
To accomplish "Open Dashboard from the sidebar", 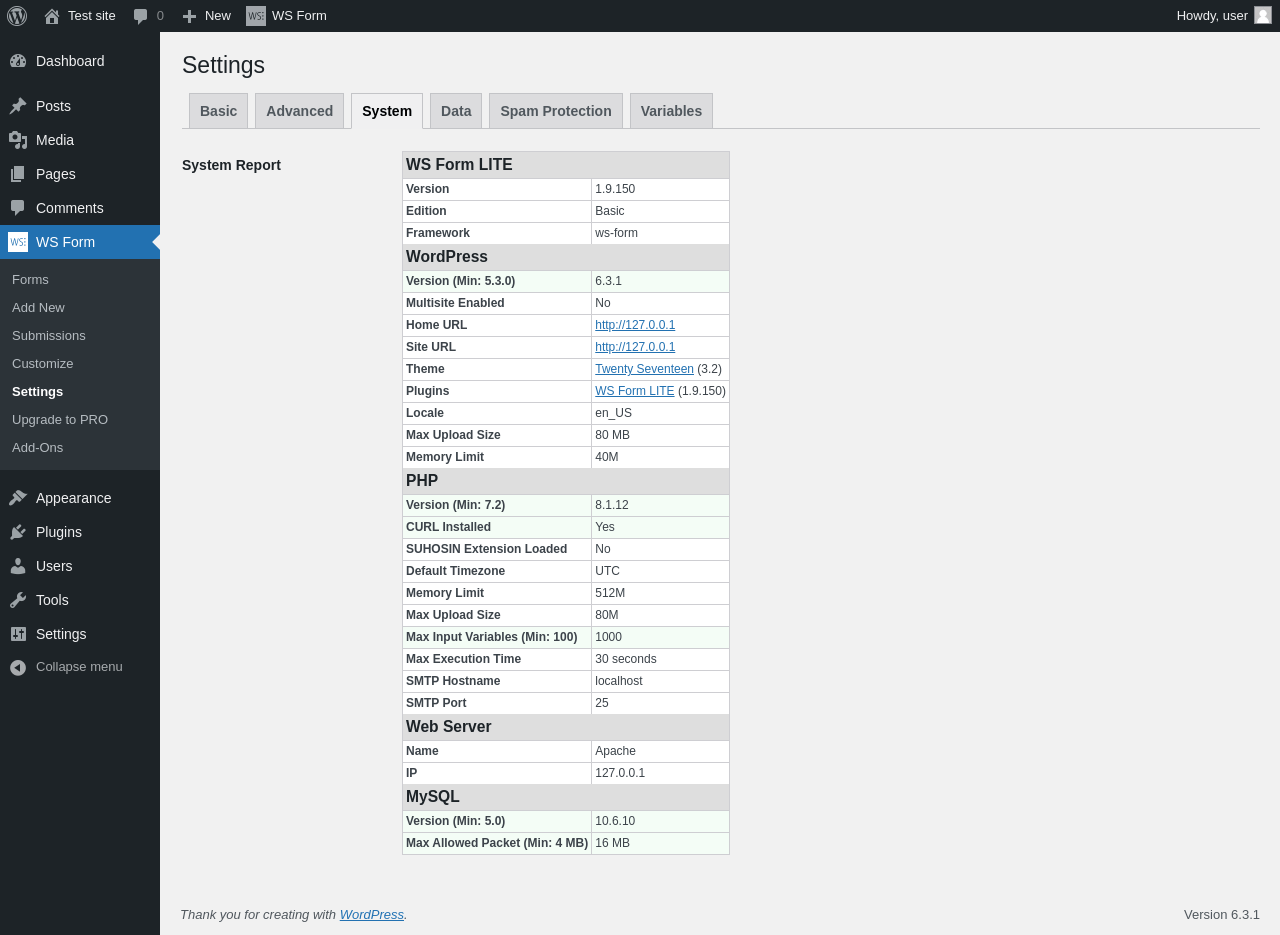I will 70,61.
